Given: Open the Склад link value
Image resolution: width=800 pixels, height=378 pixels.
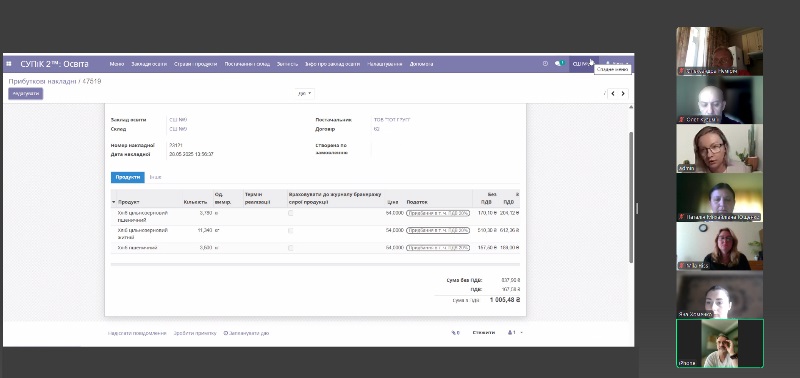Looking at the screenshot, I should [x=178, y=129].
